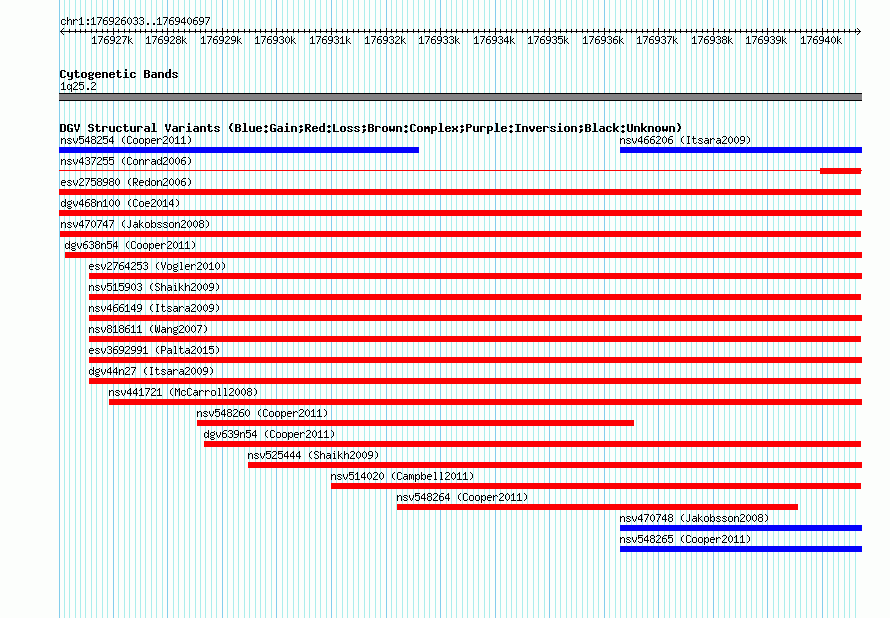Screen dimensions: 890x618
Task: Click the nsv548260 red loss bar
Action: 415,423
